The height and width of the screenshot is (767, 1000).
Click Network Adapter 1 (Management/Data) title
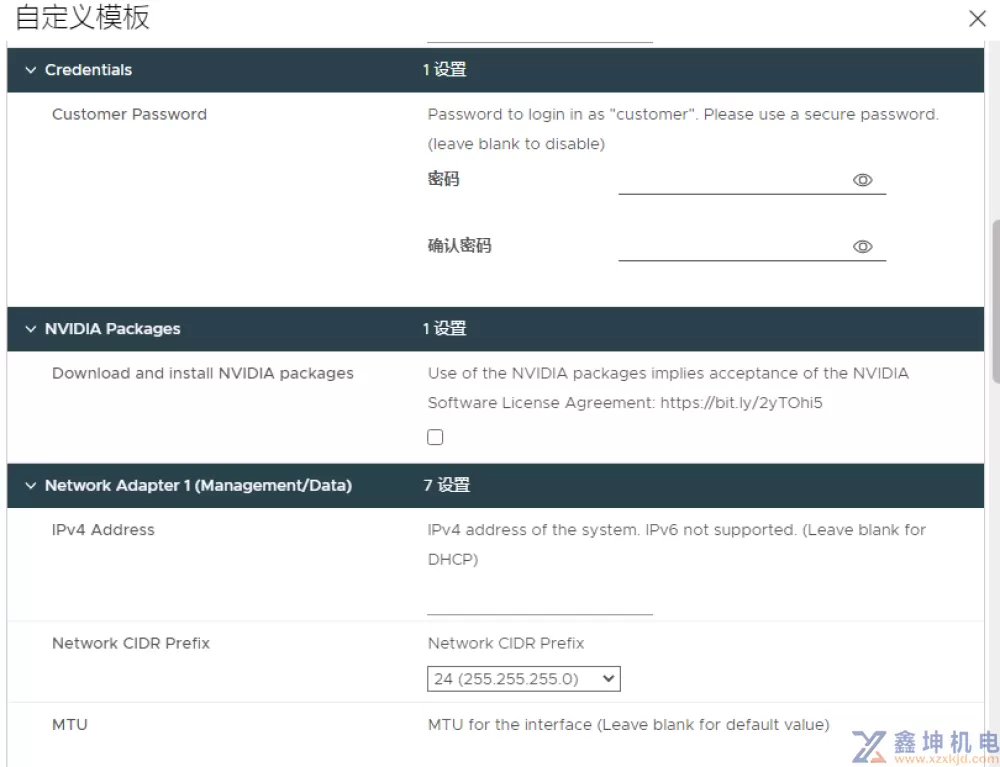click(x=198, y=486)
